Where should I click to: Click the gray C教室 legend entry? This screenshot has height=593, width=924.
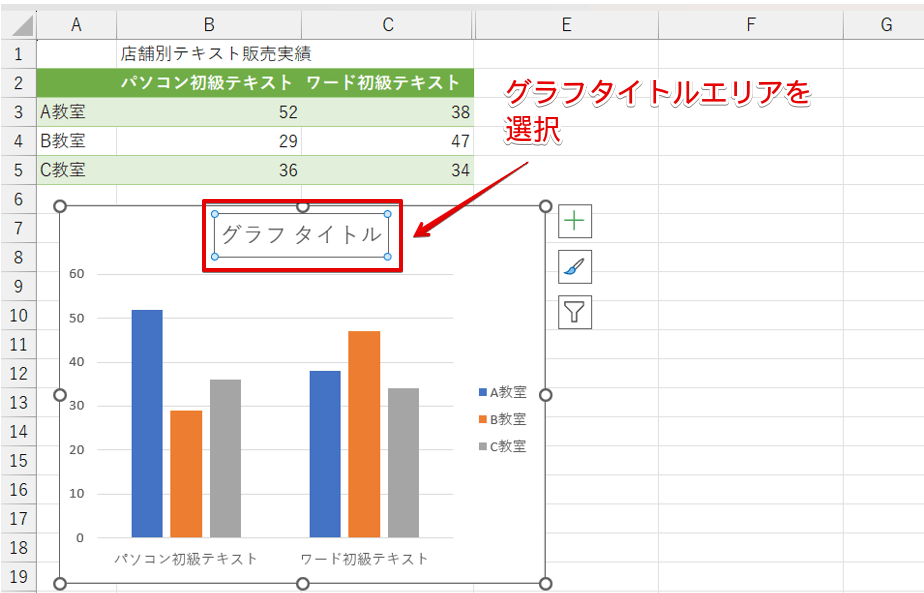coord(503,446)
